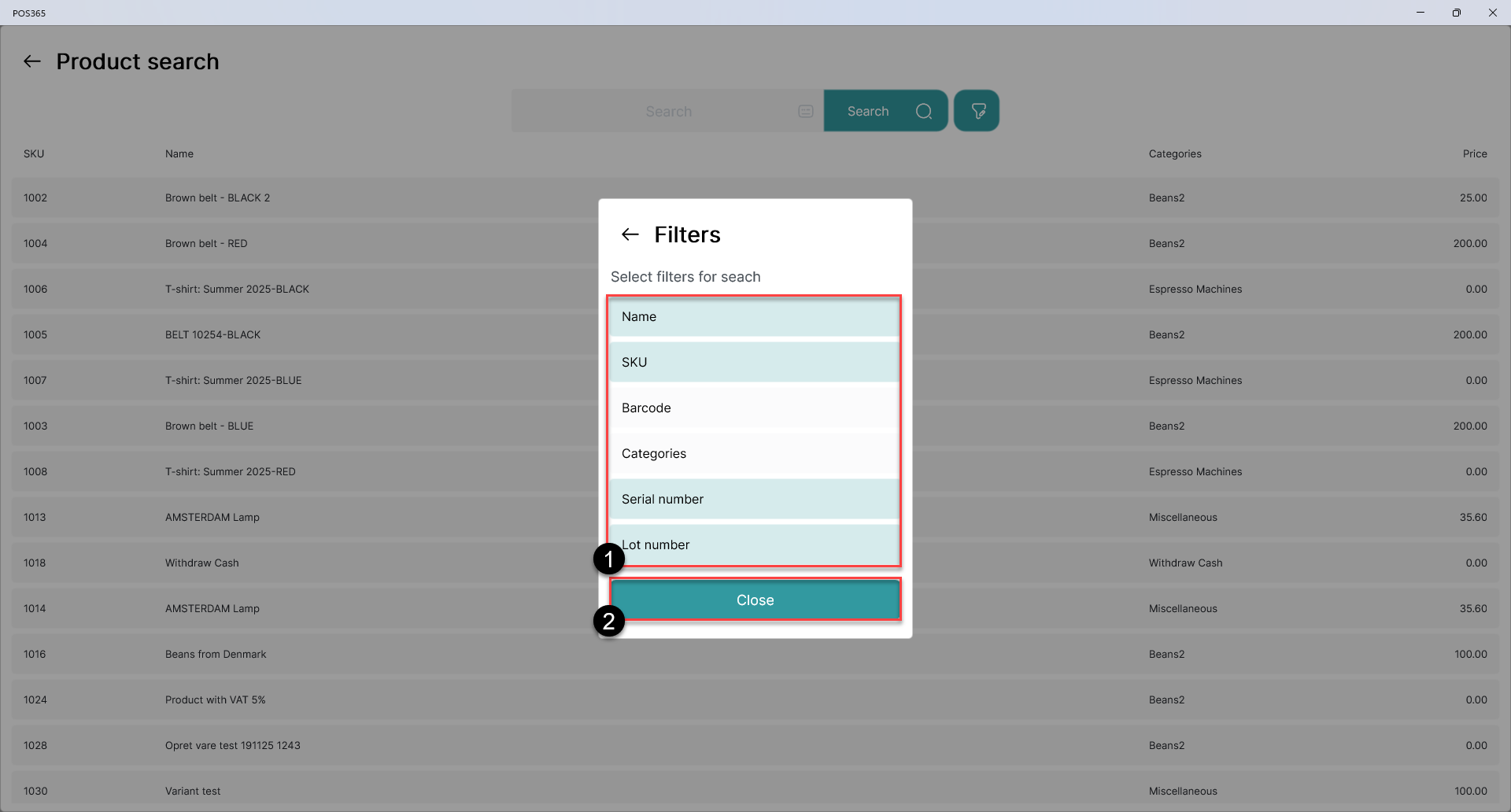The image size is (1511, 812).
Task: Click SKU 1005 cell
Action: click(35, 334)
